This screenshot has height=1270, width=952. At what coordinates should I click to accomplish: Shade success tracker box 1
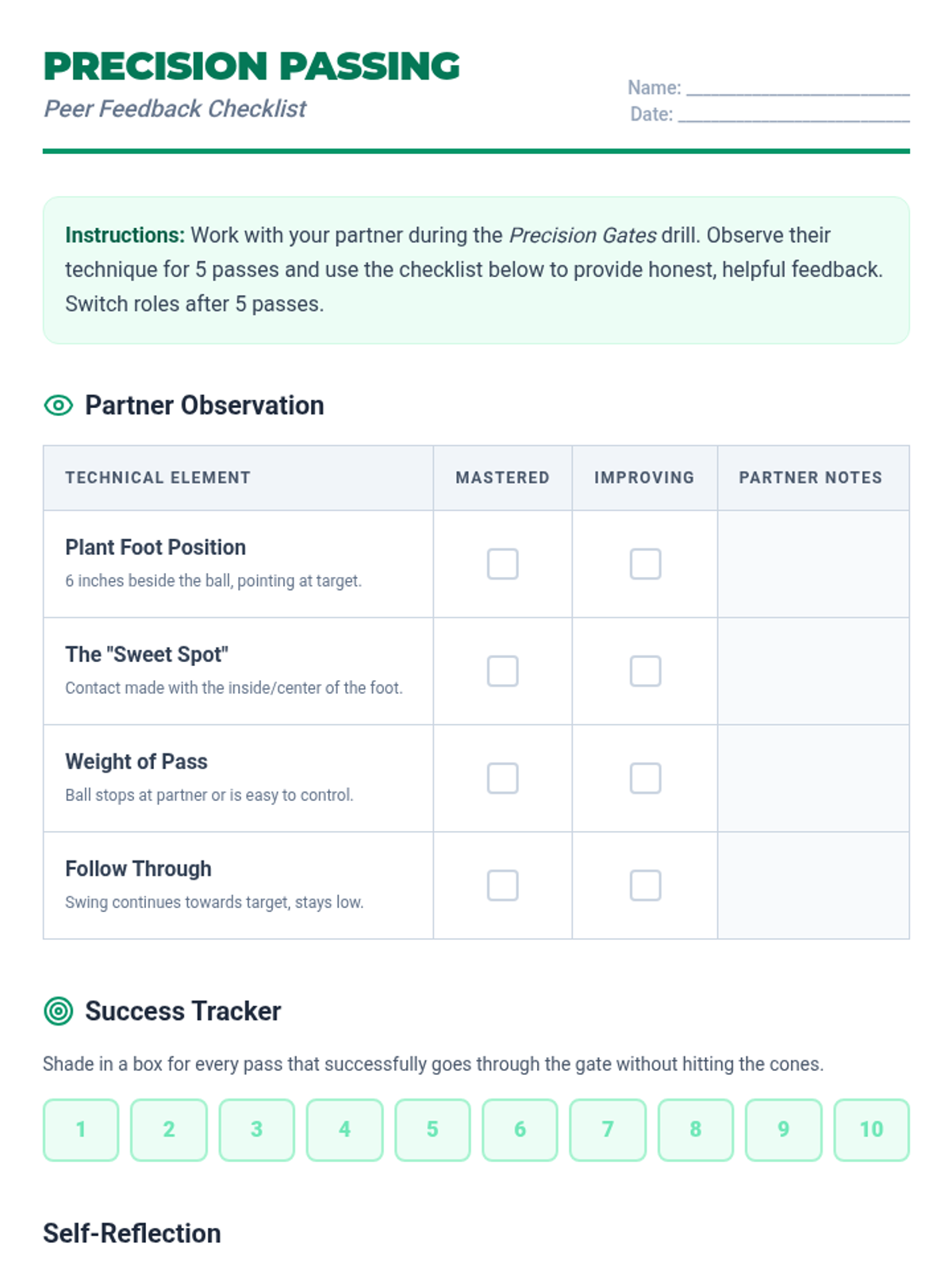(x=81, y=1130)
